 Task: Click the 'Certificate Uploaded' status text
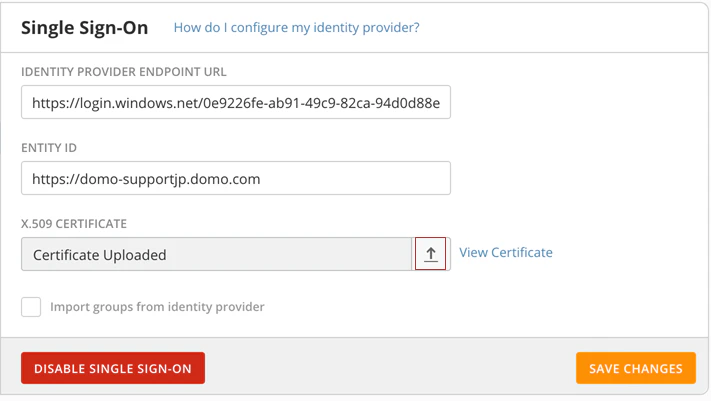[100, 255]
